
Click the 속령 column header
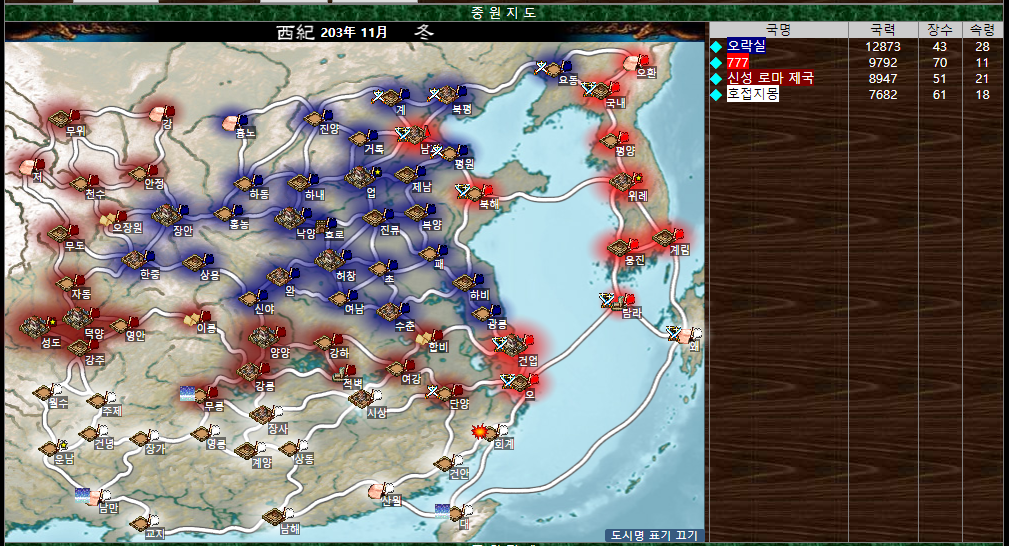coord(982,30)
